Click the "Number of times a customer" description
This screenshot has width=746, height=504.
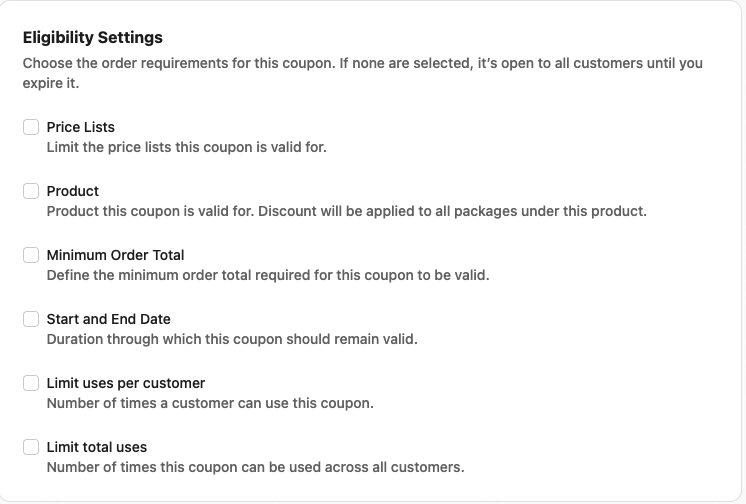coord(210,403)
